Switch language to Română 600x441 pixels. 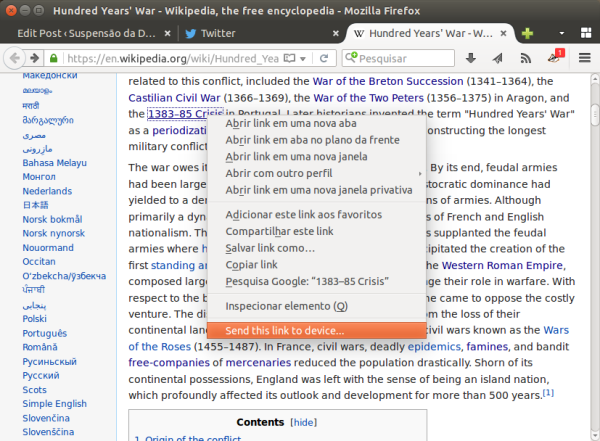coord(40,347)
